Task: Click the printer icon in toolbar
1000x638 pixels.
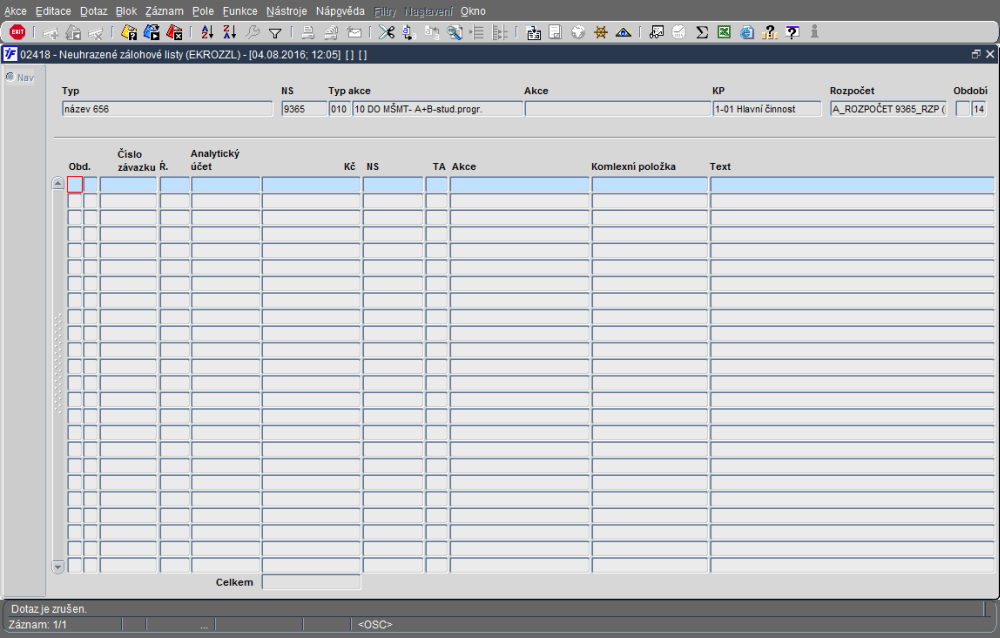Action: 308,32
